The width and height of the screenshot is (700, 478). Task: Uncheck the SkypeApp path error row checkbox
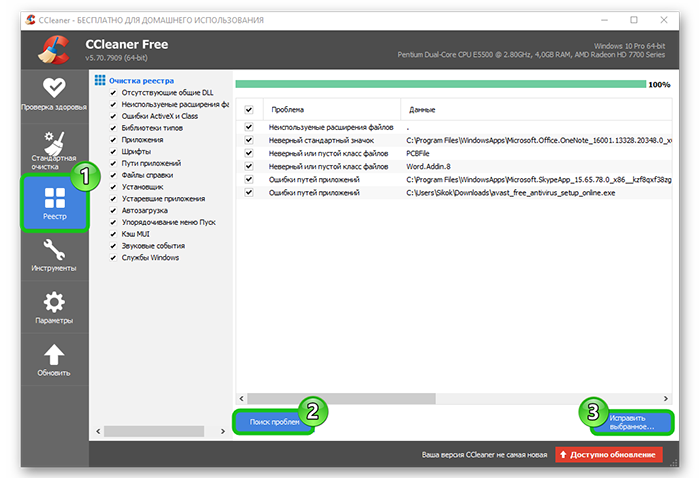coord(249,179)
